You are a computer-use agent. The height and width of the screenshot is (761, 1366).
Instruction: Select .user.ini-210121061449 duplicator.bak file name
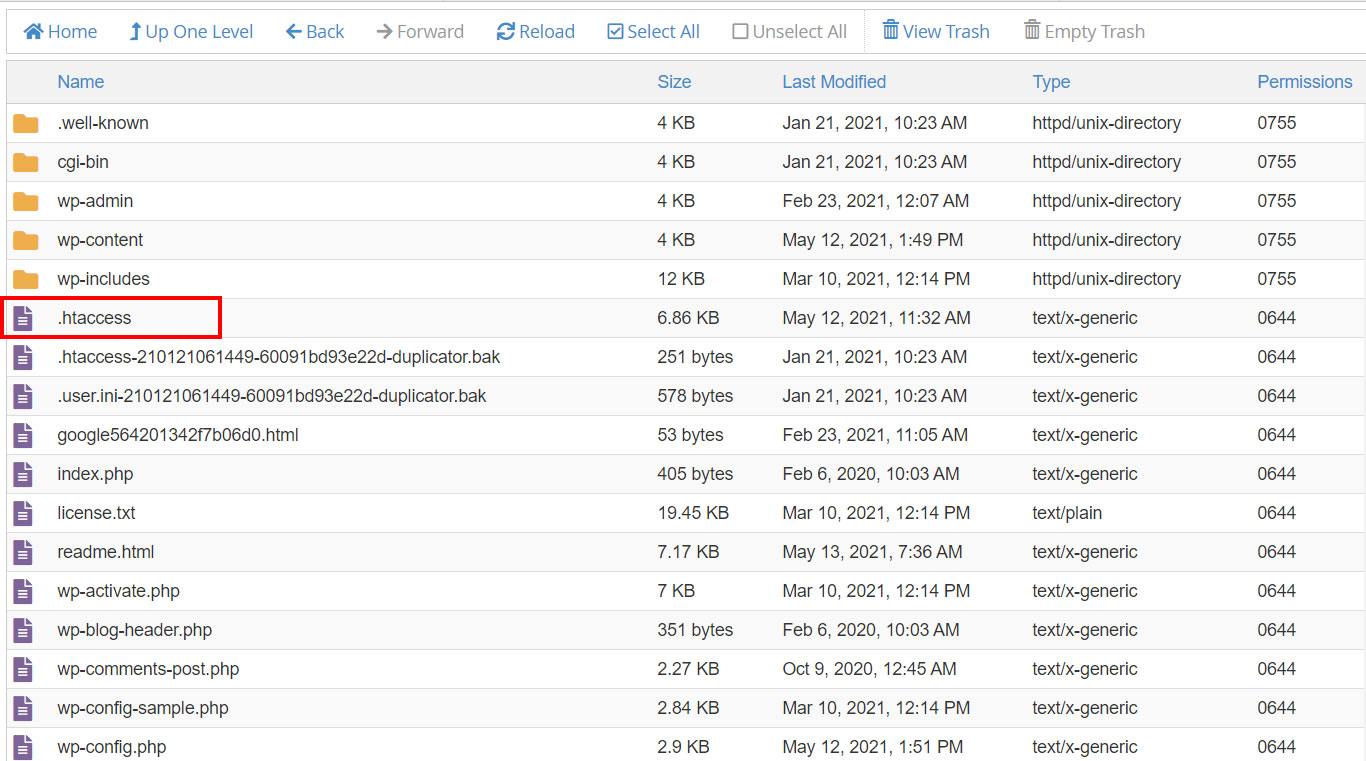click(x=272, y=396)
